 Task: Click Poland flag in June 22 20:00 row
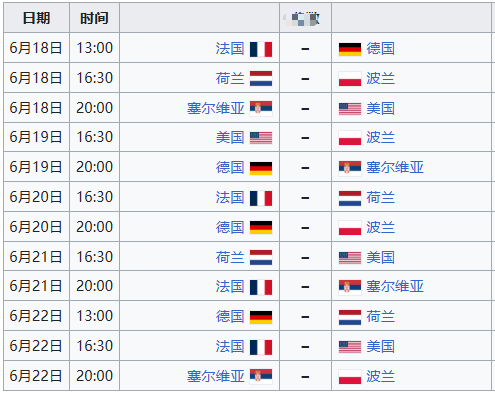click(x=350, y=377)
